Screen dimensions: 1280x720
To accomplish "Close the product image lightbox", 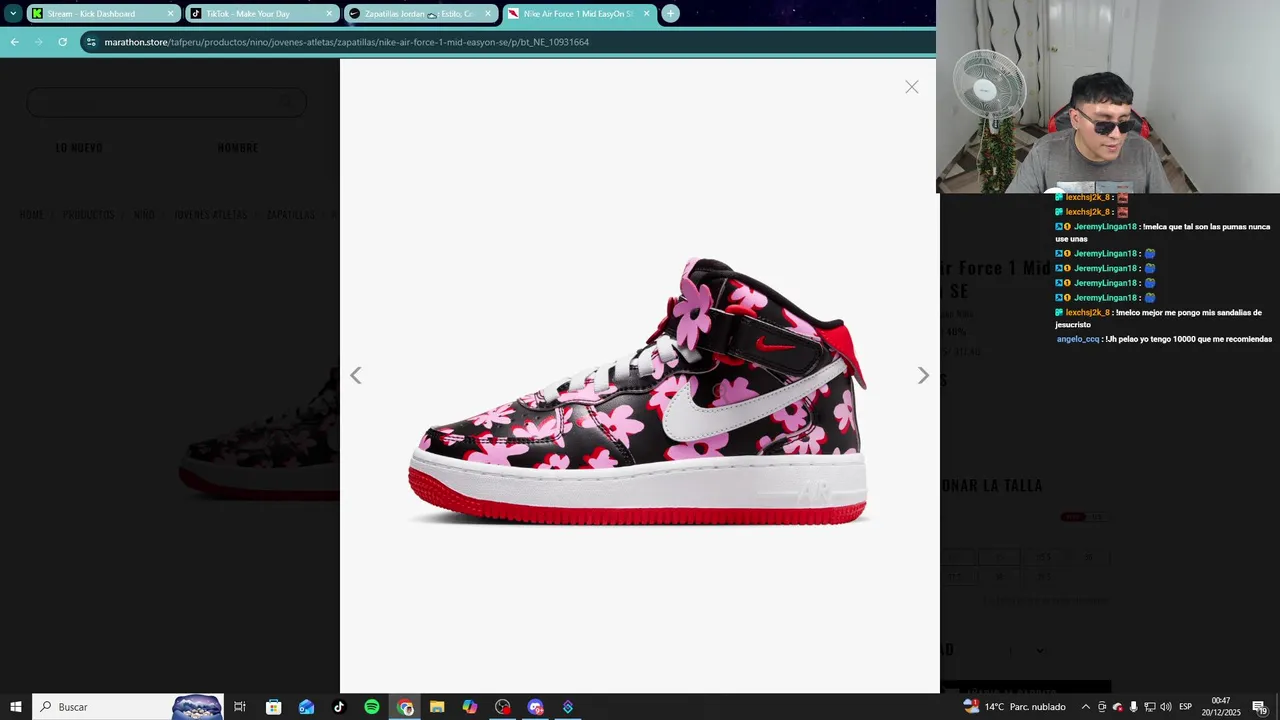I will pyautogui.click(x=911, y=87).
